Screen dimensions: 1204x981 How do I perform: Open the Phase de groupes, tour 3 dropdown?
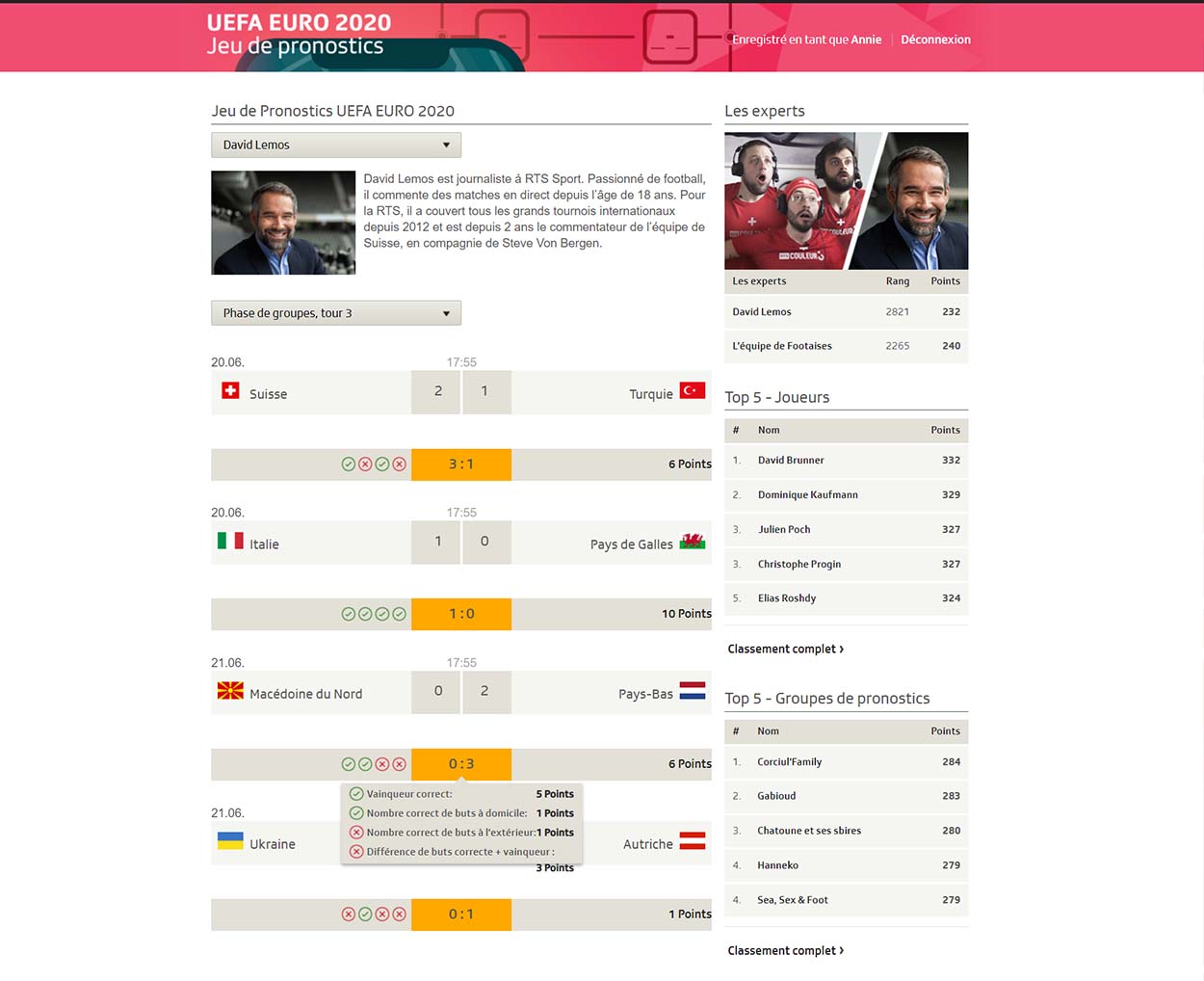tap(336, 313)
